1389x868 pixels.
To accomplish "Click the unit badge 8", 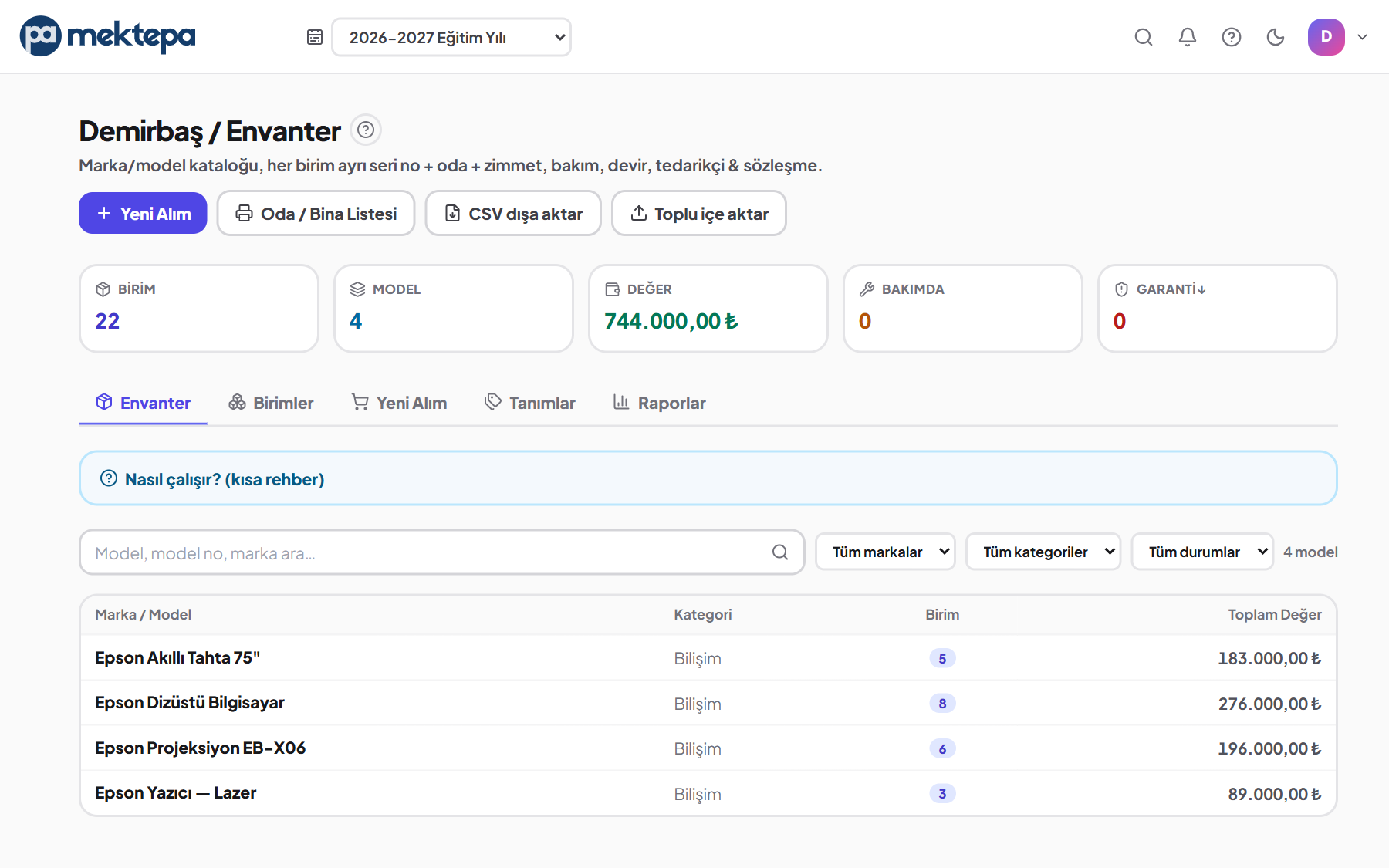I will pyautogui.click(x=942, y=704).
